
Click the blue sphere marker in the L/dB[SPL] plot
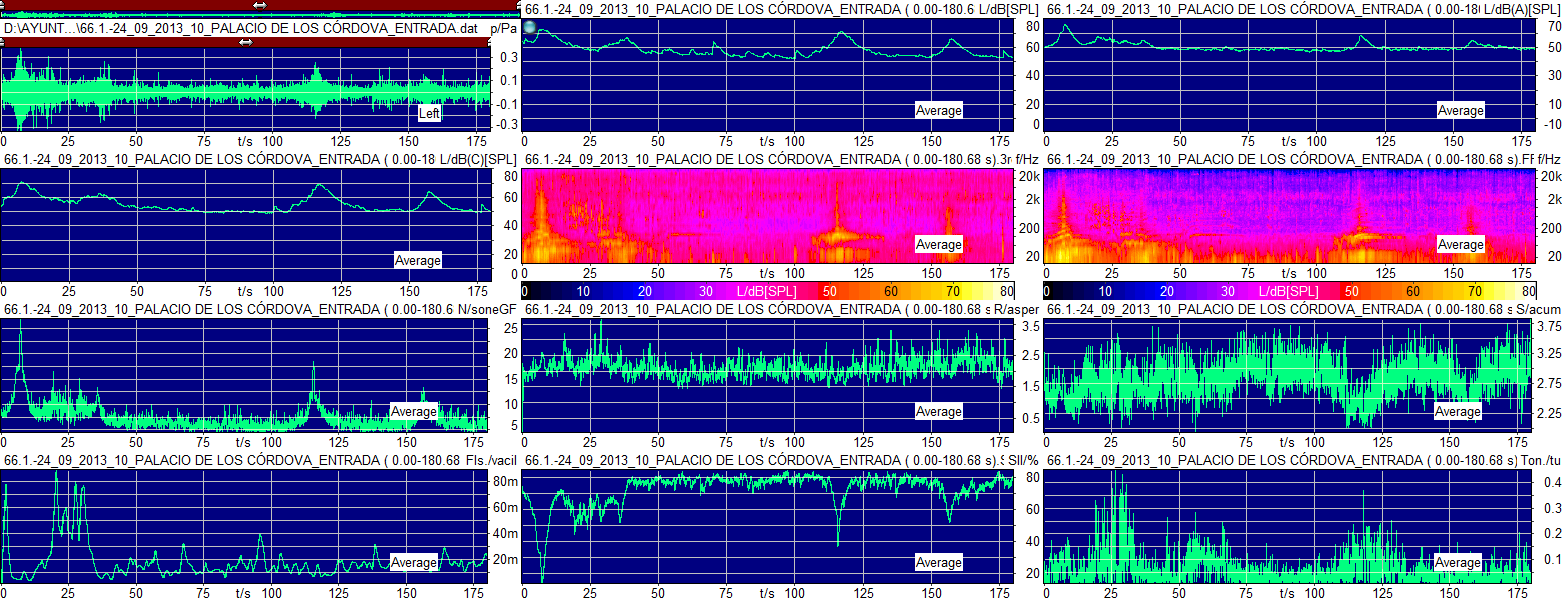pyautogui.click(x=531, y=28)
